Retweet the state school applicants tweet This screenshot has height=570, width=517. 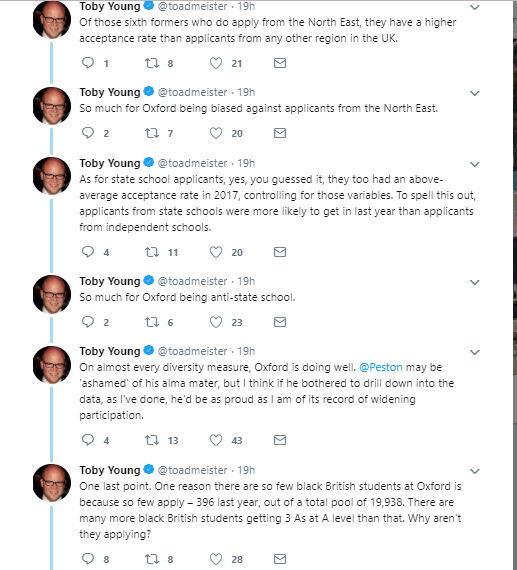152,252
